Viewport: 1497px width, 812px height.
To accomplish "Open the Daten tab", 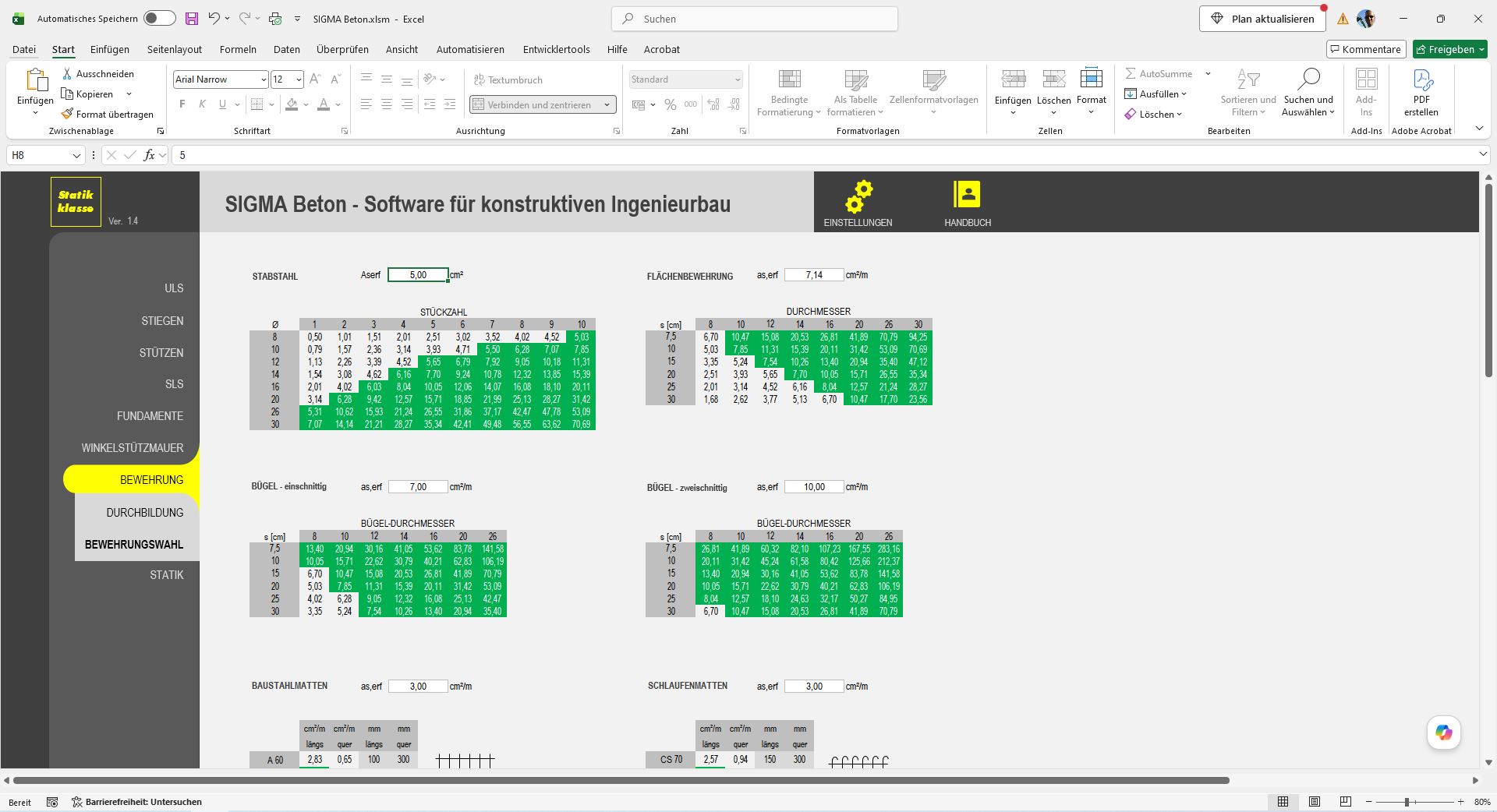I will [x=287, y=49].
